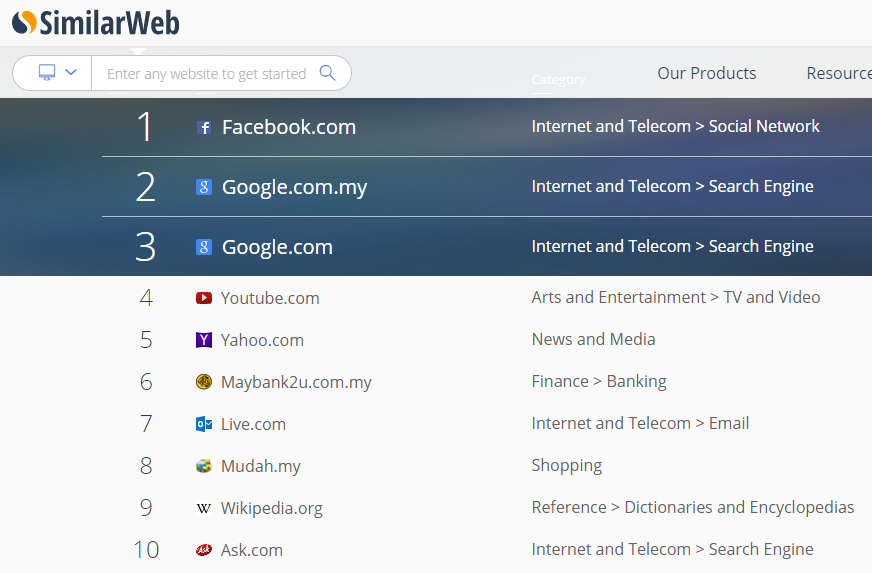
Task: Click the SimilarWeb logo
Action: point(96,23)
